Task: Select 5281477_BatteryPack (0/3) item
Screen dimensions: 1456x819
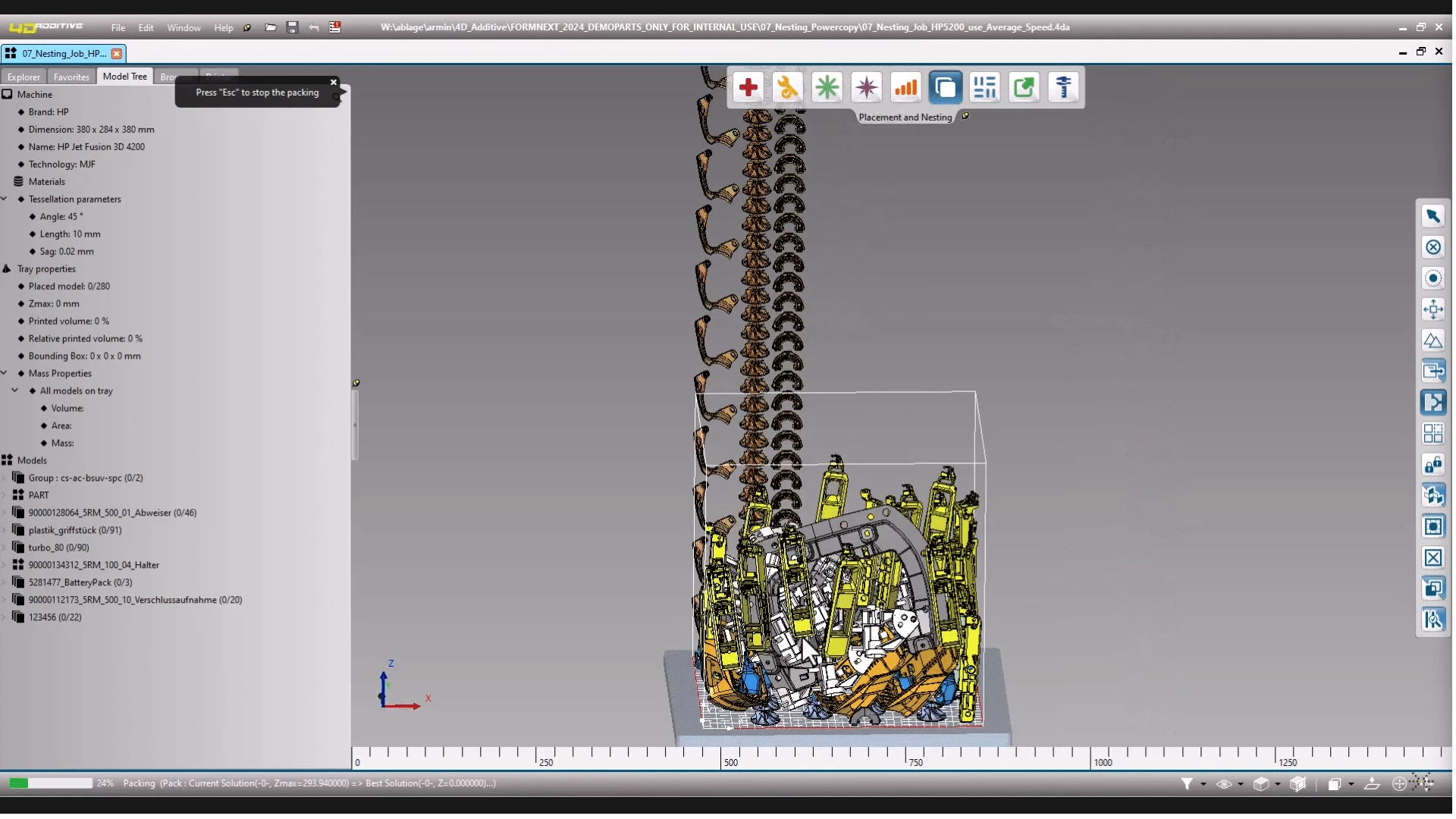Action: pyautogui.click(x=80, y=582)
